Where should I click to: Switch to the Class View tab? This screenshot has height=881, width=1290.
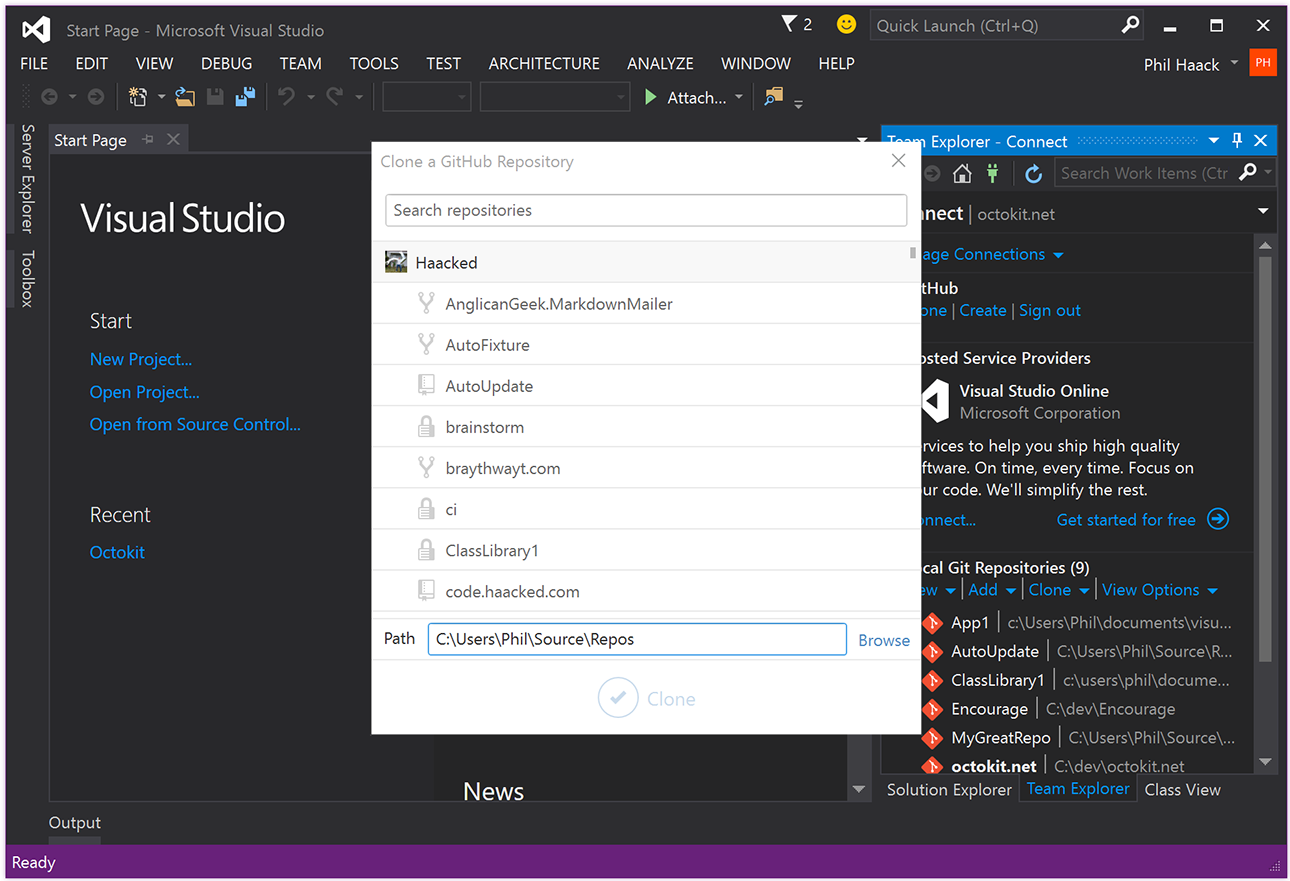pos(1182,789)
